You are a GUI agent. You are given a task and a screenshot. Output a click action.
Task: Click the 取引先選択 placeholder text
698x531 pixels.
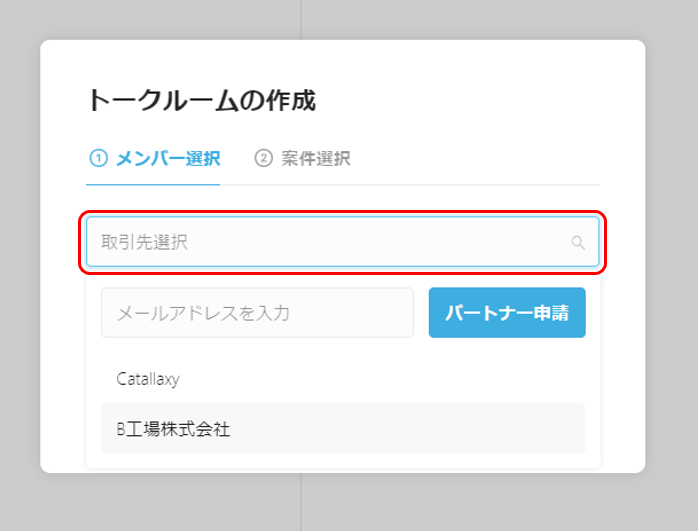point(144,243)
